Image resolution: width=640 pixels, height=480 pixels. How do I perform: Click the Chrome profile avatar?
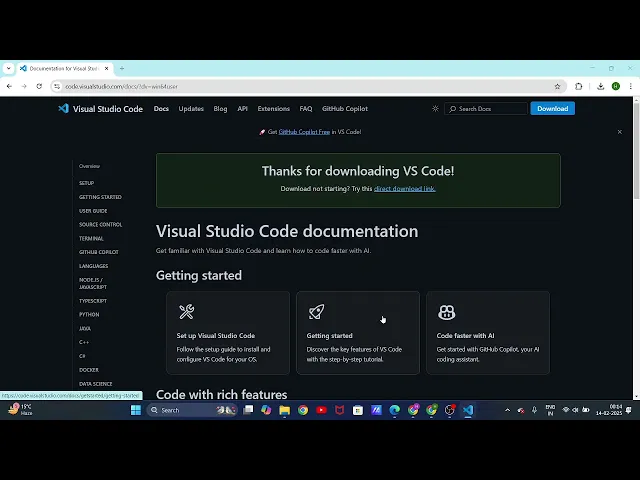[x=616, y=87]
